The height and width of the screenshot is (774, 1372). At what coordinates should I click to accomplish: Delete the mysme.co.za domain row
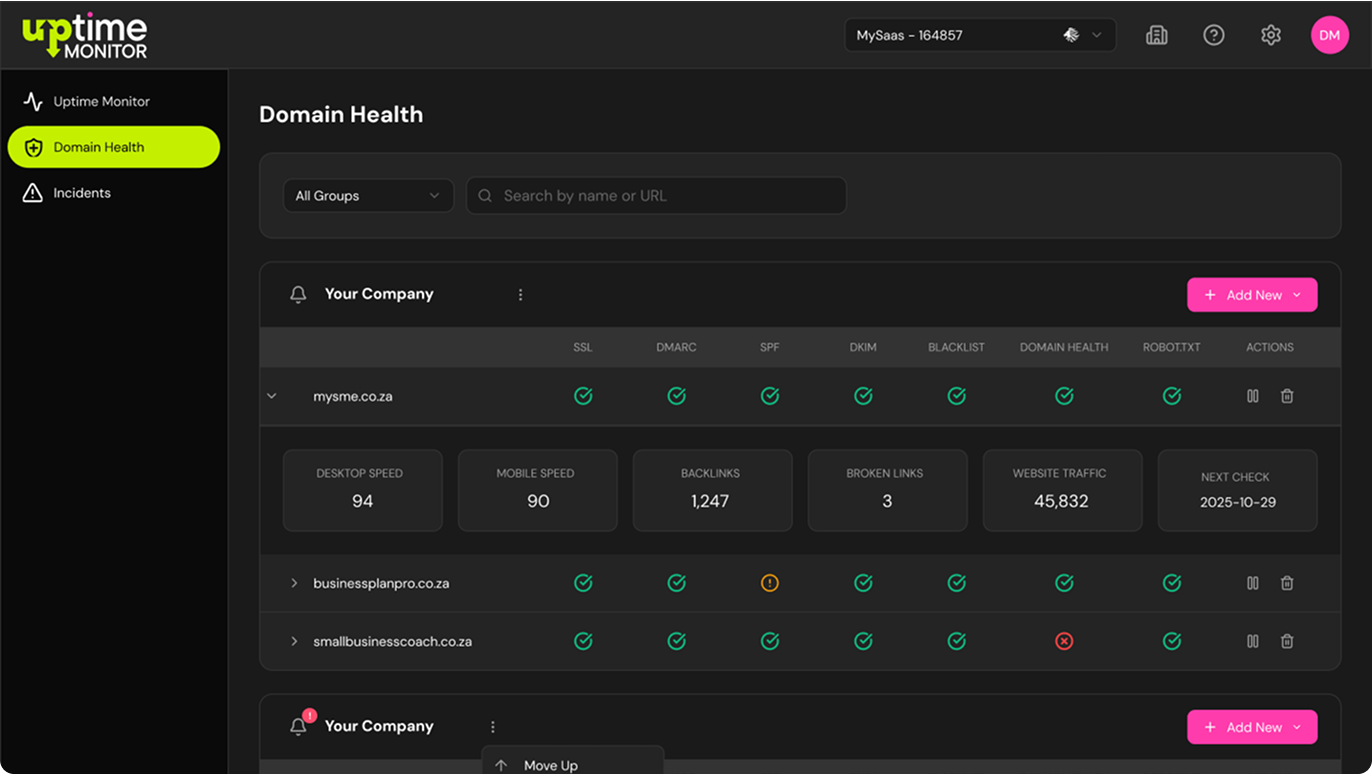[1287, 396]
